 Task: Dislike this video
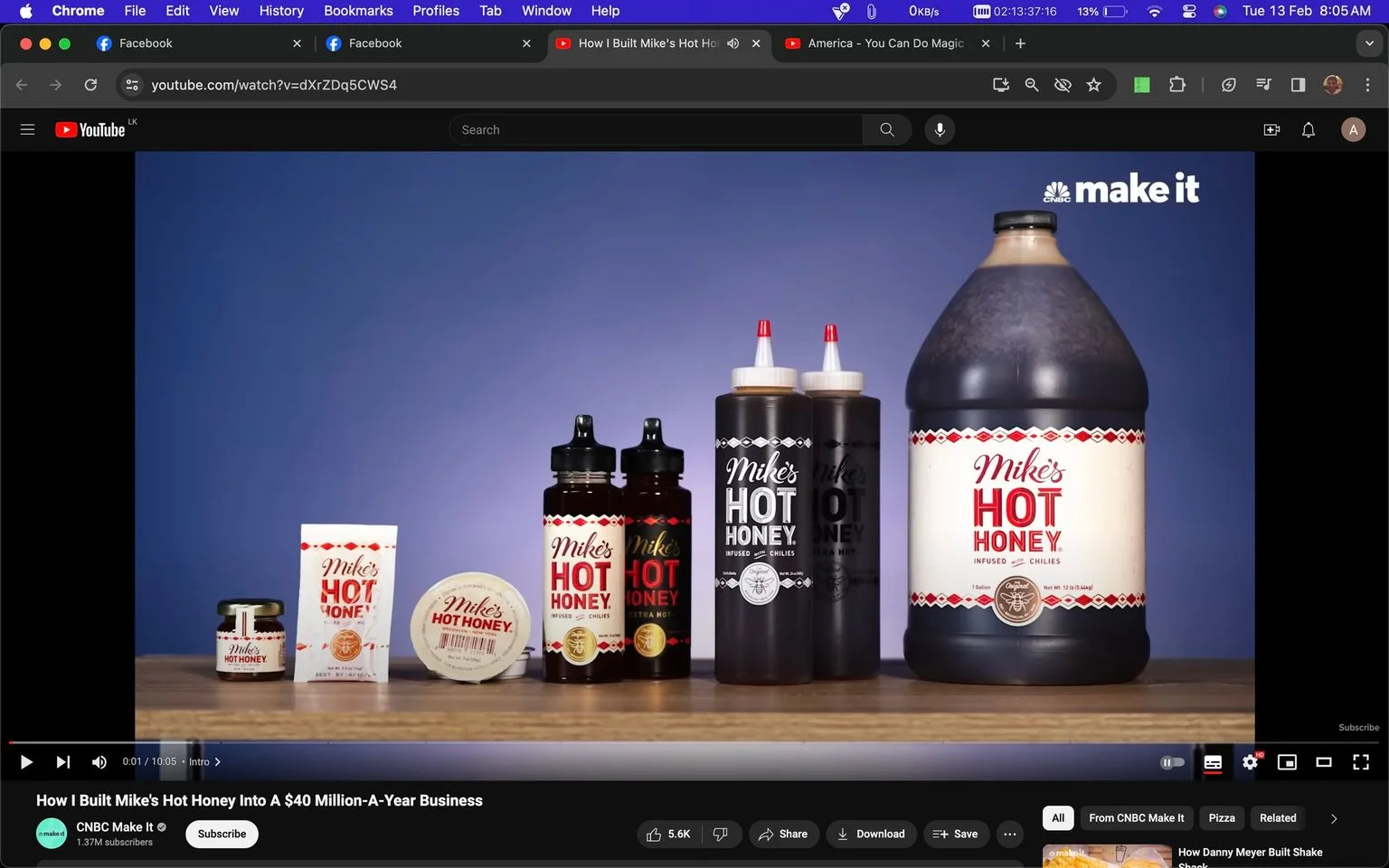(721, 834)
